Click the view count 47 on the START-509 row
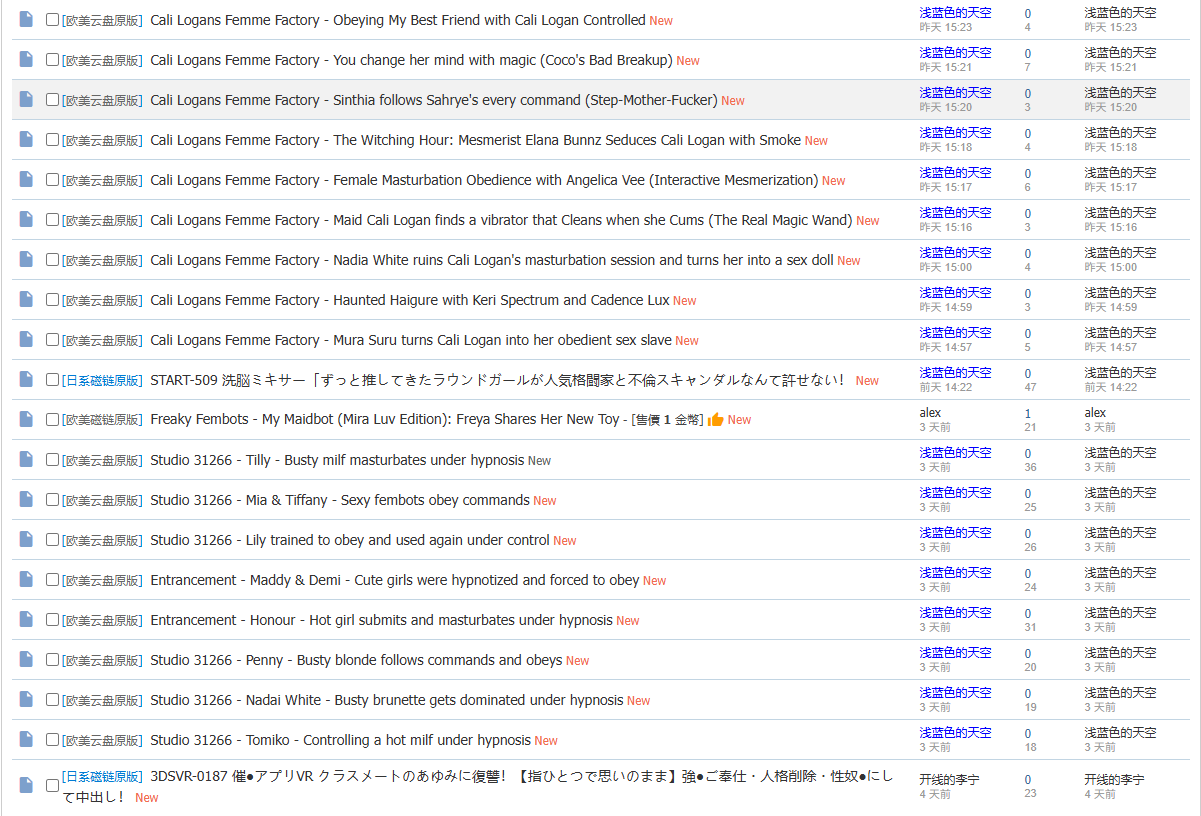Viewport: 1201px width, 816px height. pos(1030,387)
